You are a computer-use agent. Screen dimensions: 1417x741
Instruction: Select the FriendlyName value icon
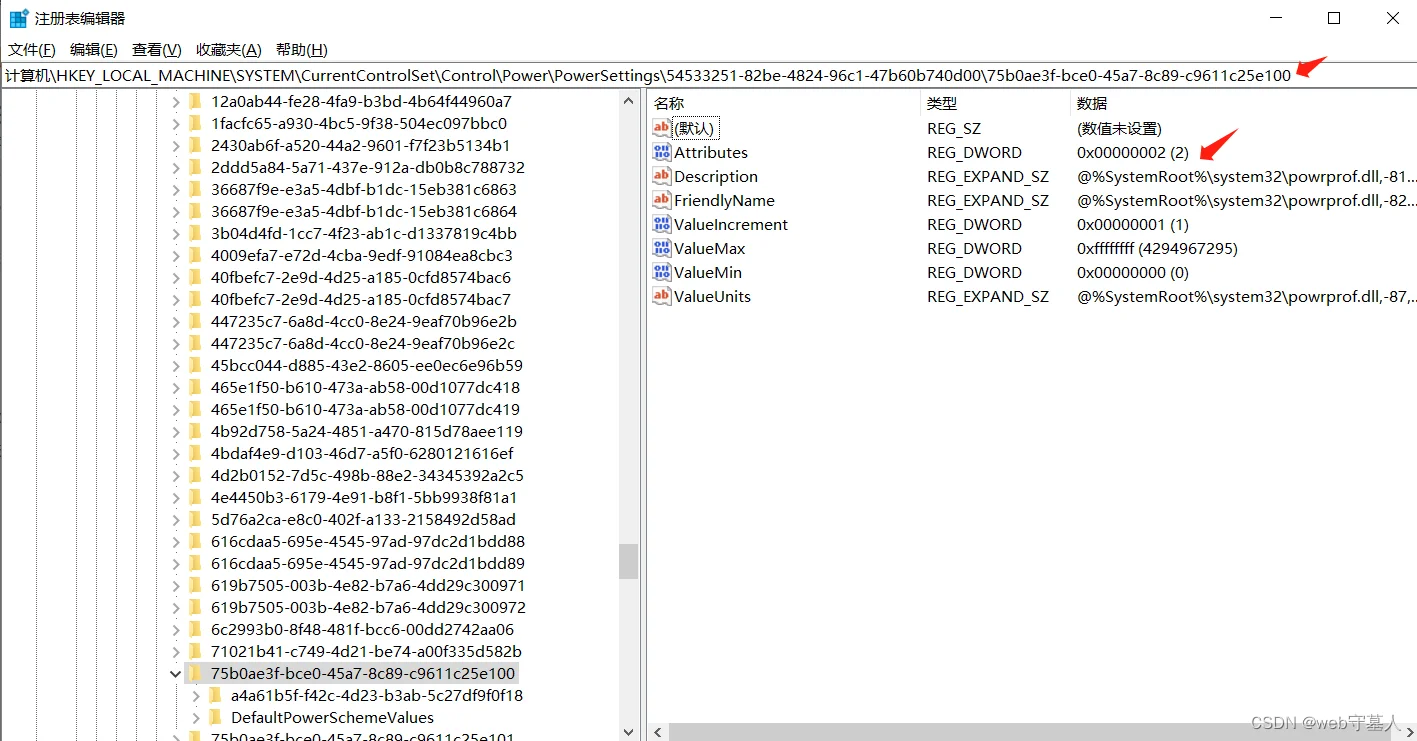pyautogui.click(x=661, y=200)
